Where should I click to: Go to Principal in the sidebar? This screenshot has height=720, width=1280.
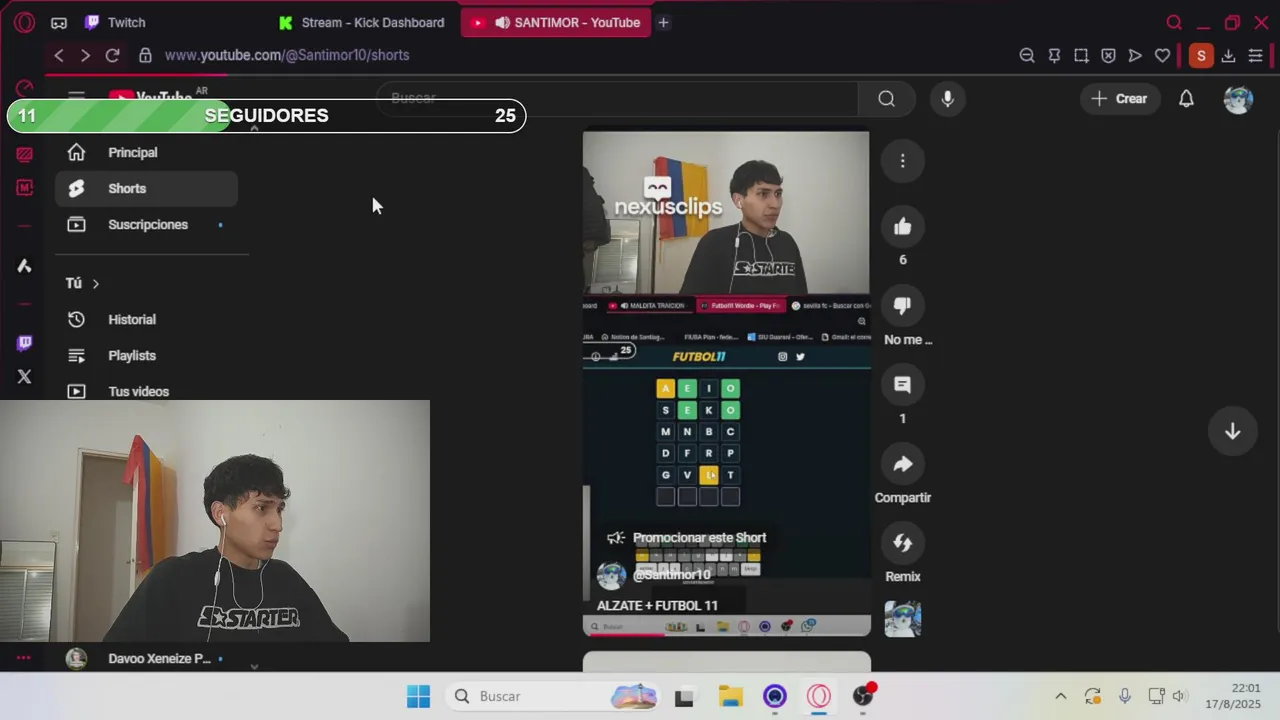[146, 152]
